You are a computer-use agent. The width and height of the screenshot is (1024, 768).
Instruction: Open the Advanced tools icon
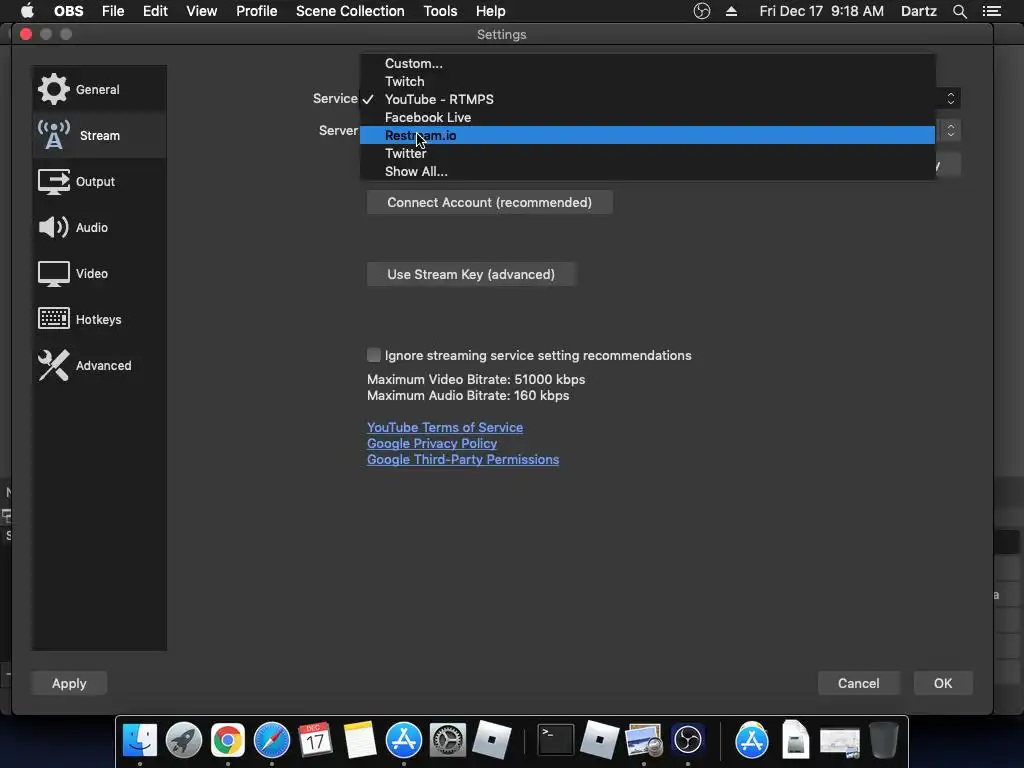pos(54,365)
